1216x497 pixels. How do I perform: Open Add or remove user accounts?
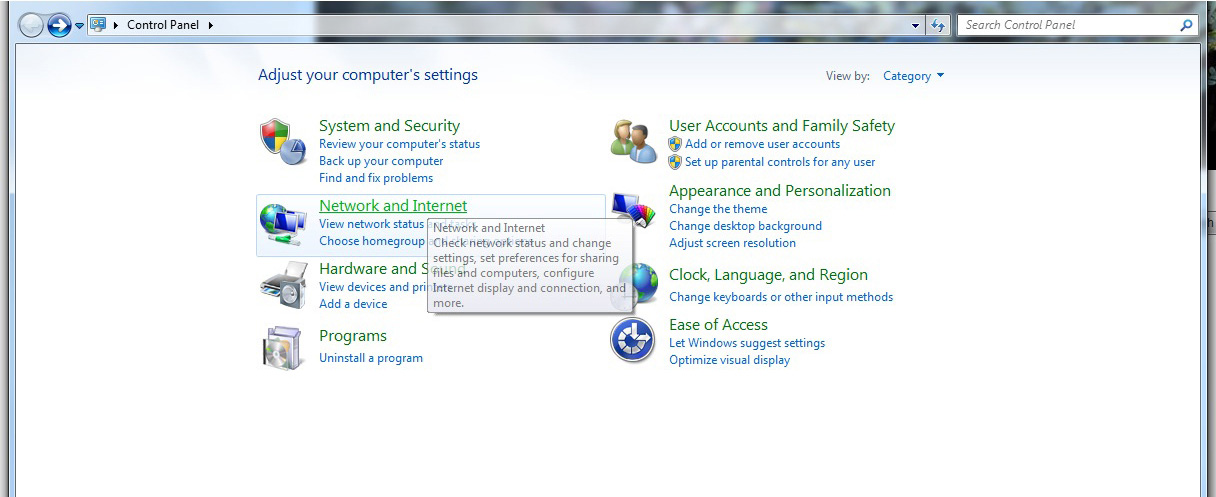tap(763, 144)
